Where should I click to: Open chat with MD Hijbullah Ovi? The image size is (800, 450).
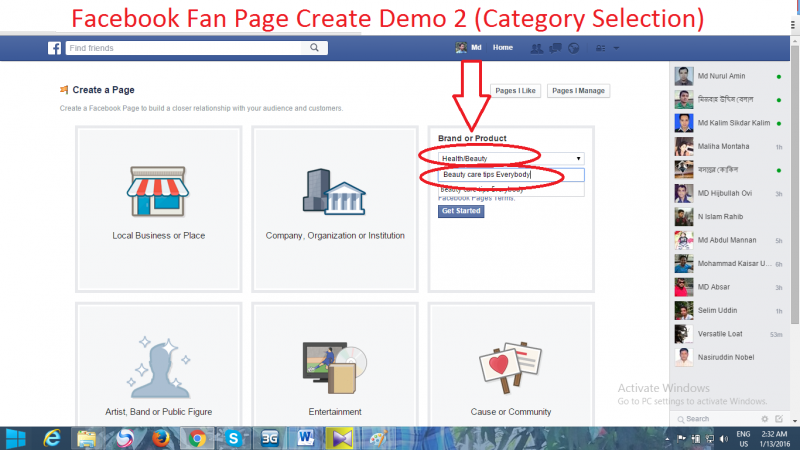point(728,193)
